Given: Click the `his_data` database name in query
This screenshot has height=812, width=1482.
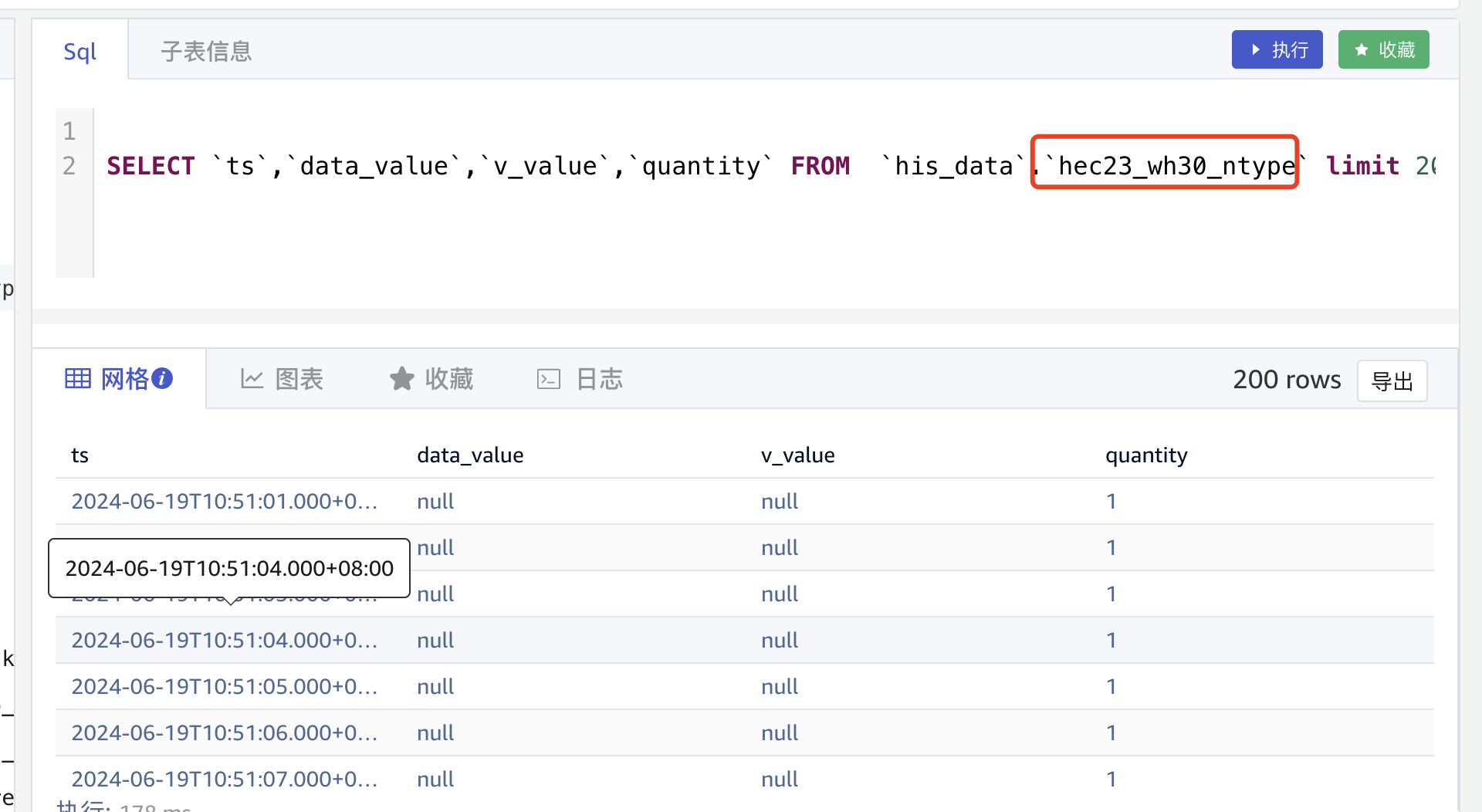Looking at the screenshot, I should [x=953, y=166].
